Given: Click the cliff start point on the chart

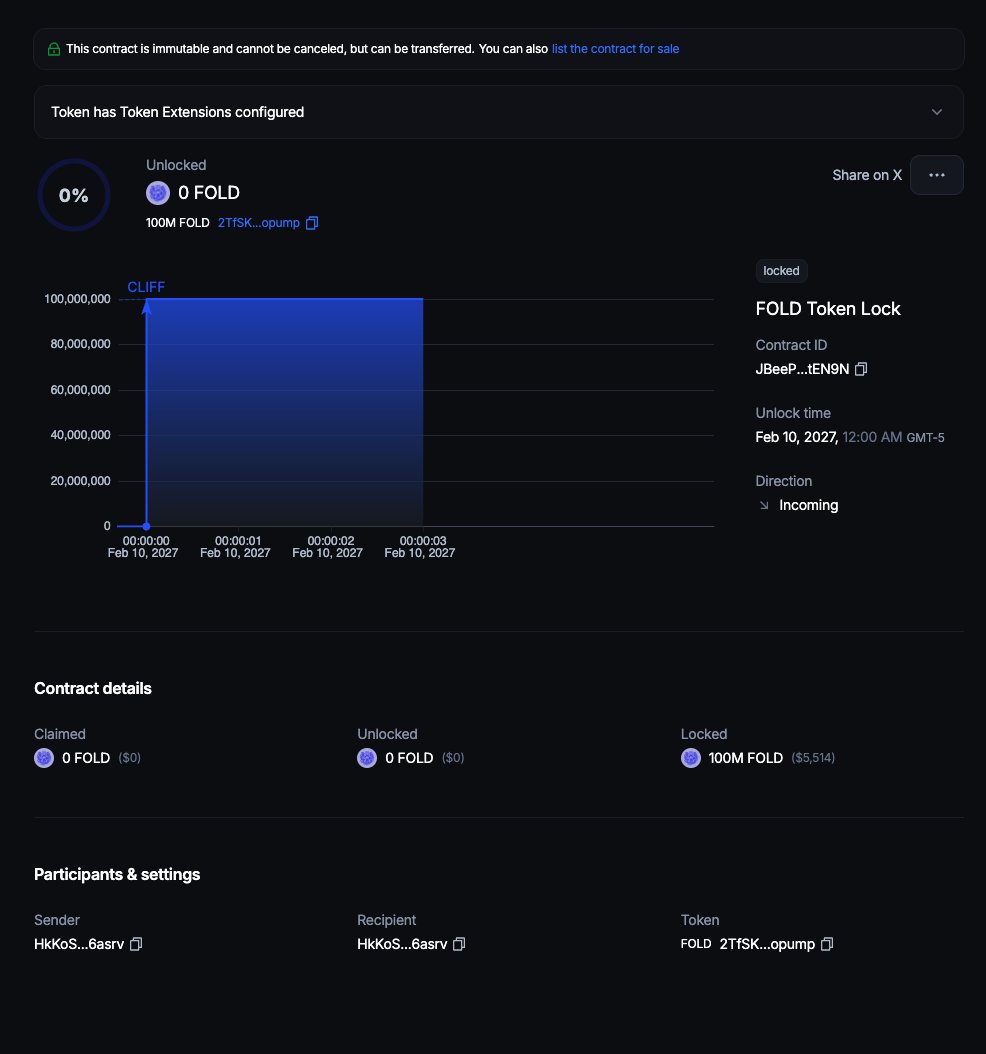Looking at the screenshot, I should (146, 525).
